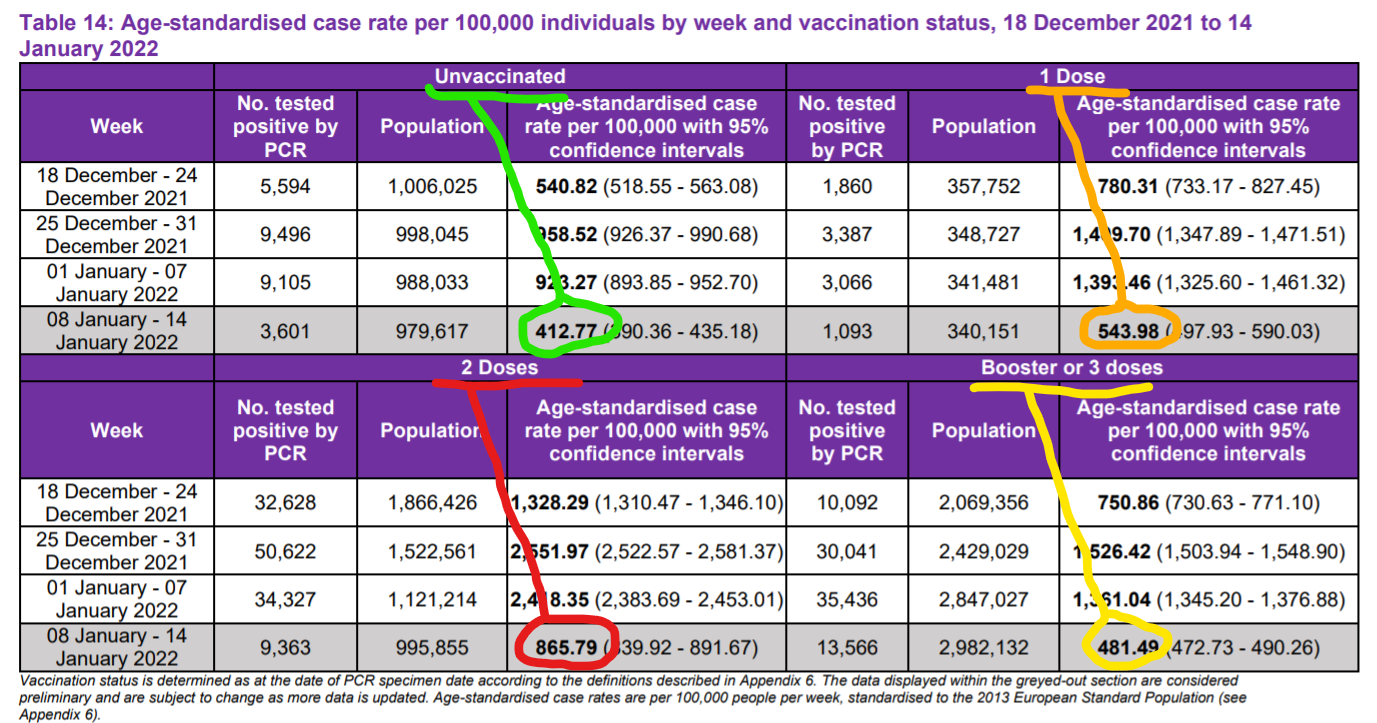Click the Unvaccinated value 5,594
The width and height of the screenshot is (1377, 723).
tap(285, 186)
